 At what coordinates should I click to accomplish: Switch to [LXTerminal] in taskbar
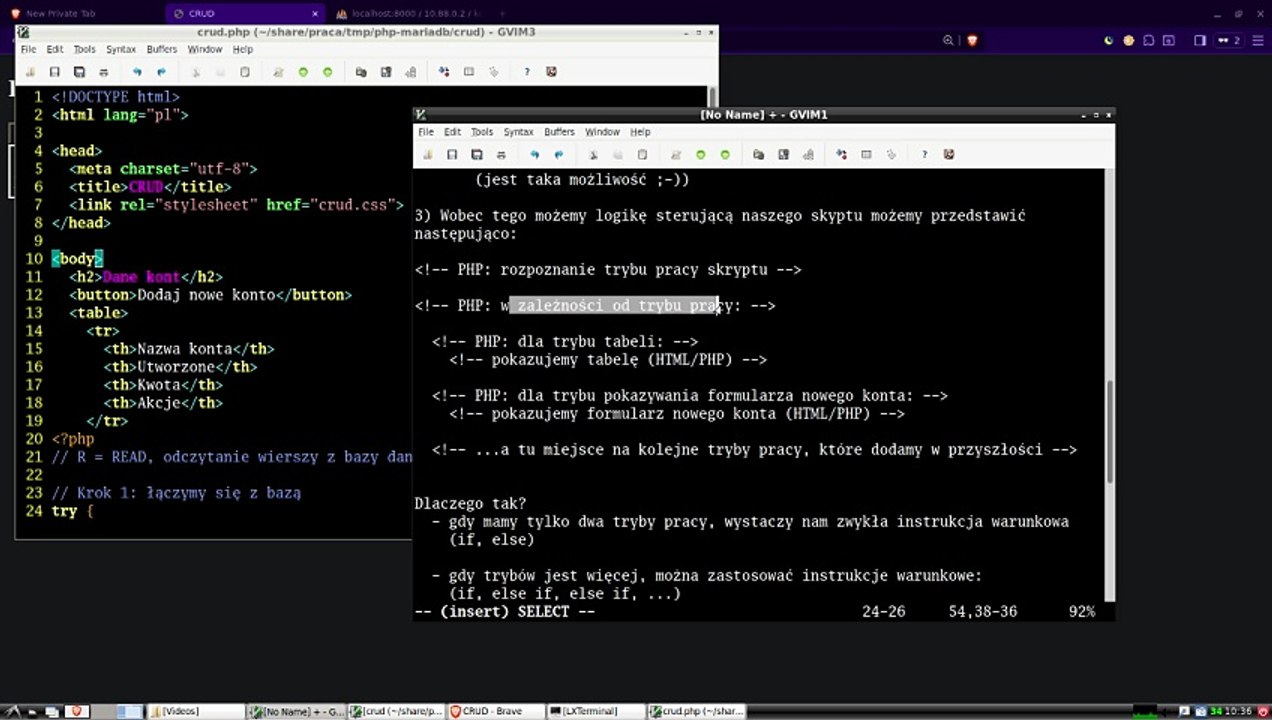(x=596, y=711)
